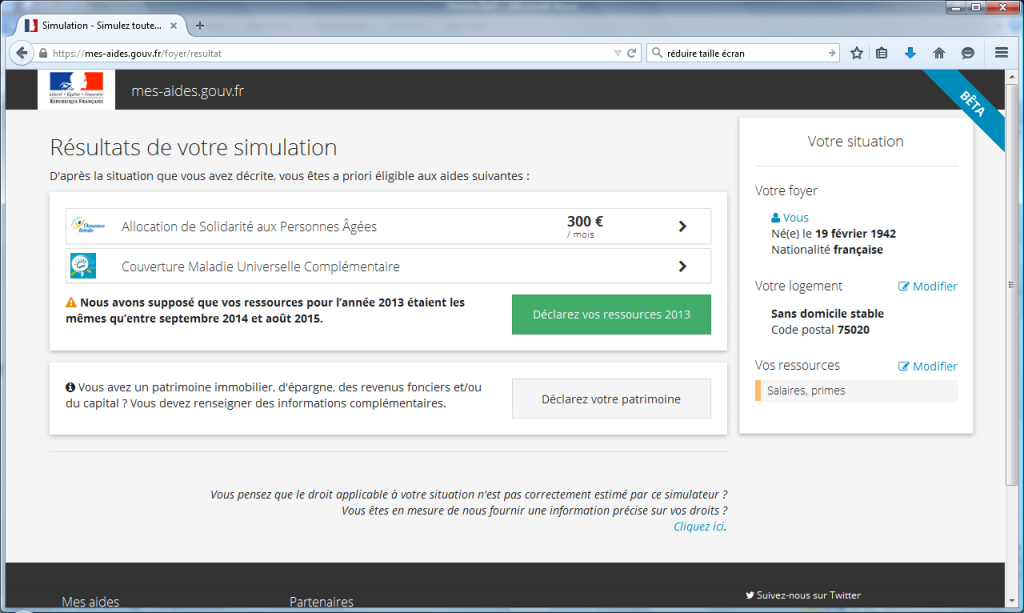
Task: Reload the page with the refresh icon
Action: (632, 53)
